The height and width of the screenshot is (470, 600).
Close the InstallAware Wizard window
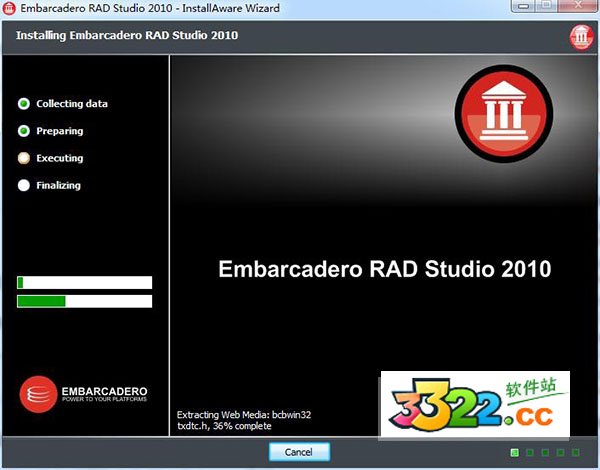pyautogui.click(x=579, y=6)
